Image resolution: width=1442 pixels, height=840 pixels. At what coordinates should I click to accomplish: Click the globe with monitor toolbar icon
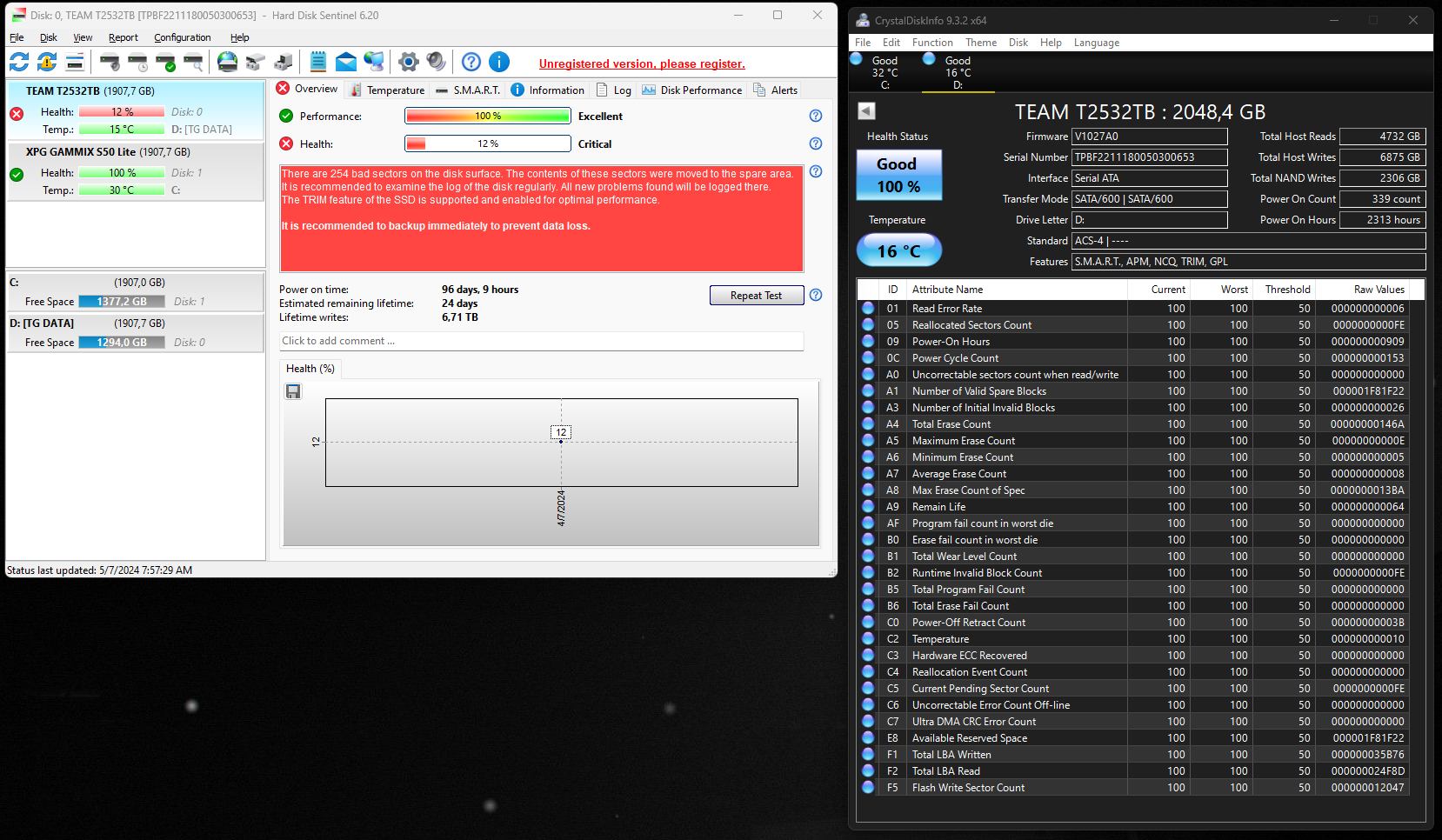click(374, 62)
